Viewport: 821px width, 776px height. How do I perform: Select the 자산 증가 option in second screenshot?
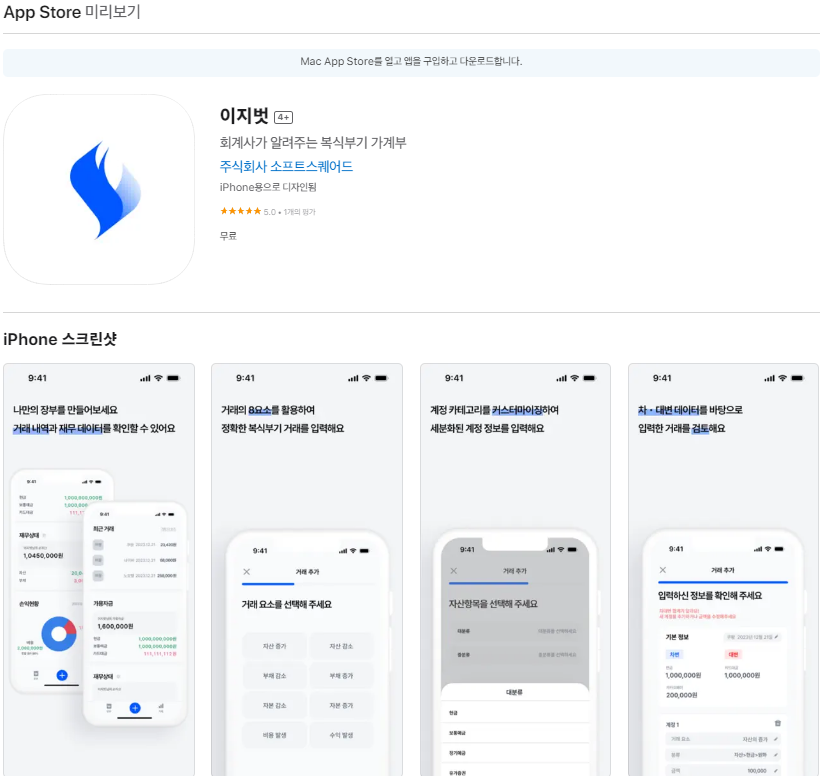click(274, 646)
